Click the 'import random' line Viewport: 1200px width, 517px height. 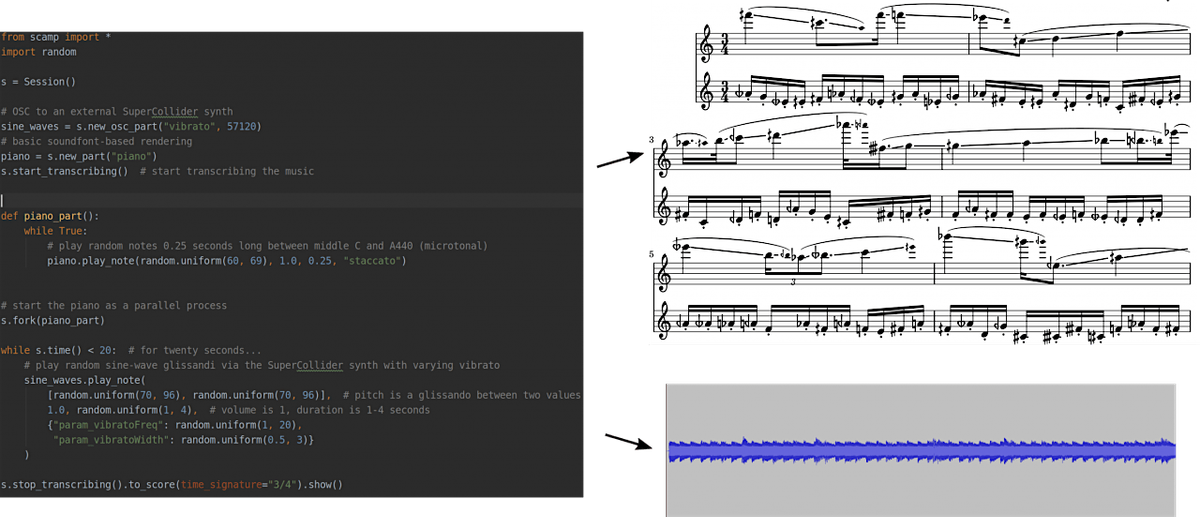pos(38,52)
